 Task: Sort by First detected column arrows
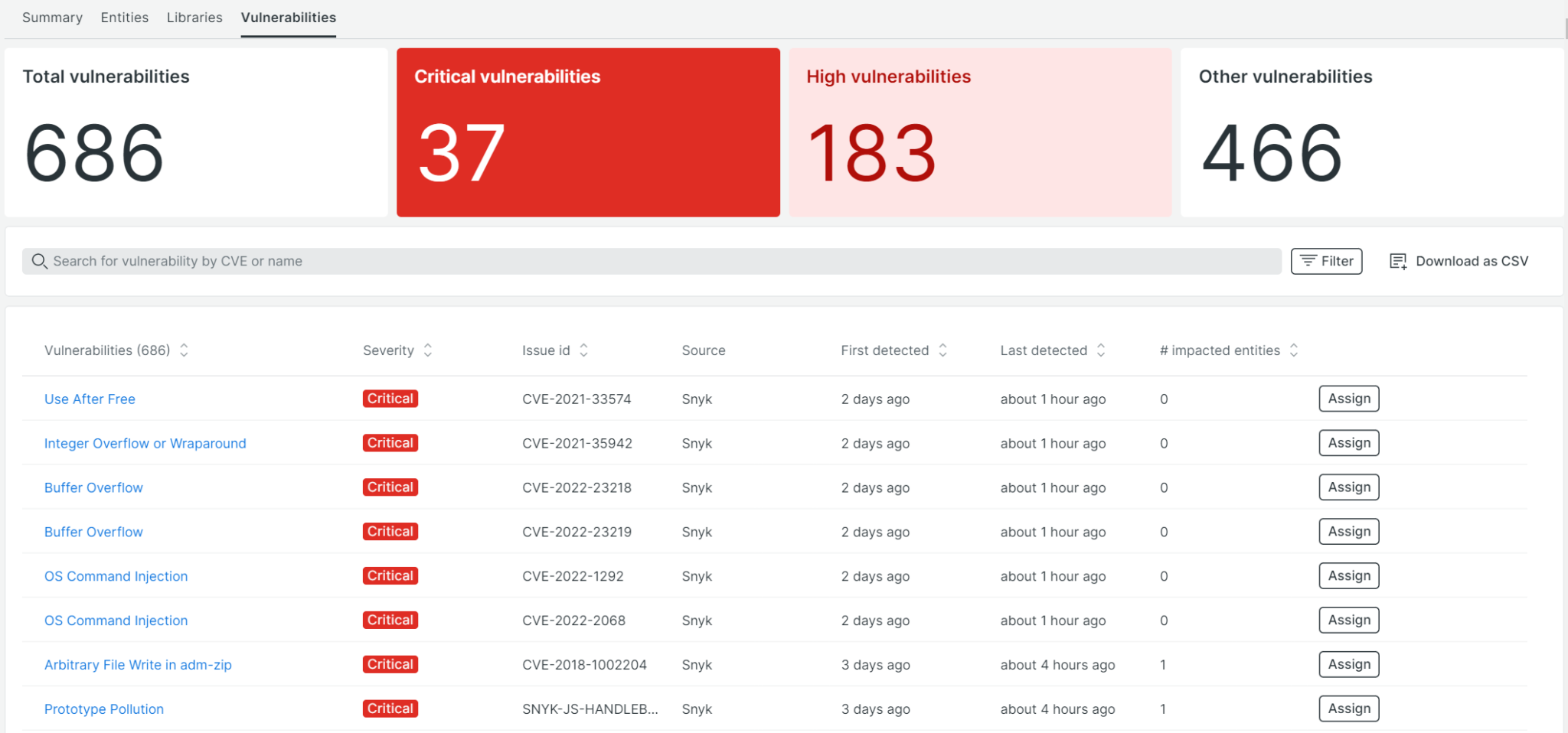(x=942, y=350)
